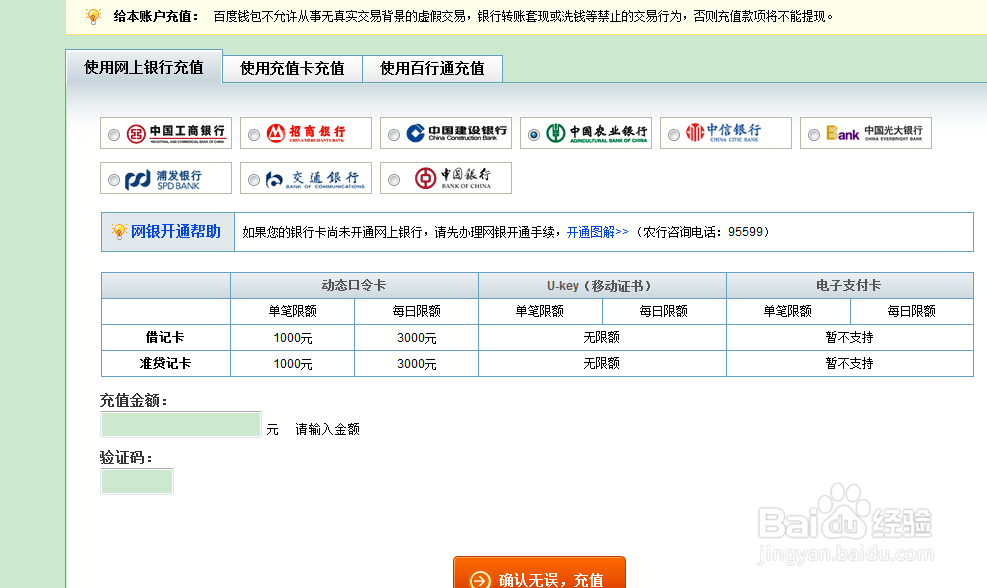Focus the 验证码 input field

pos(137,482)
